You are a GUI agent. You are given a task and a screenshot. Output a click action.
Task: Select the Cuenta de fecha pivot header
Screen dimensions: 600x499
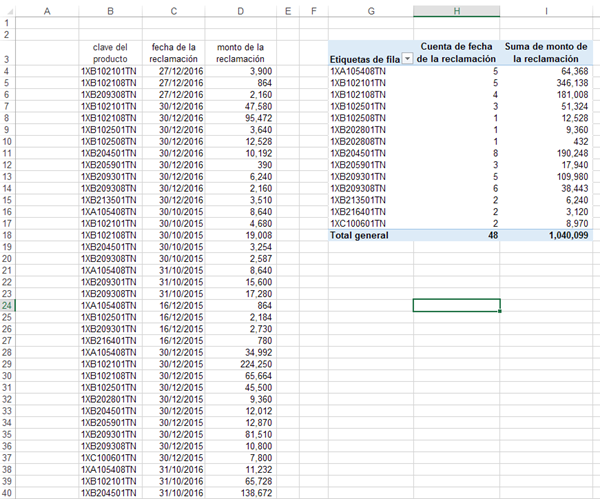pos(456,52)
